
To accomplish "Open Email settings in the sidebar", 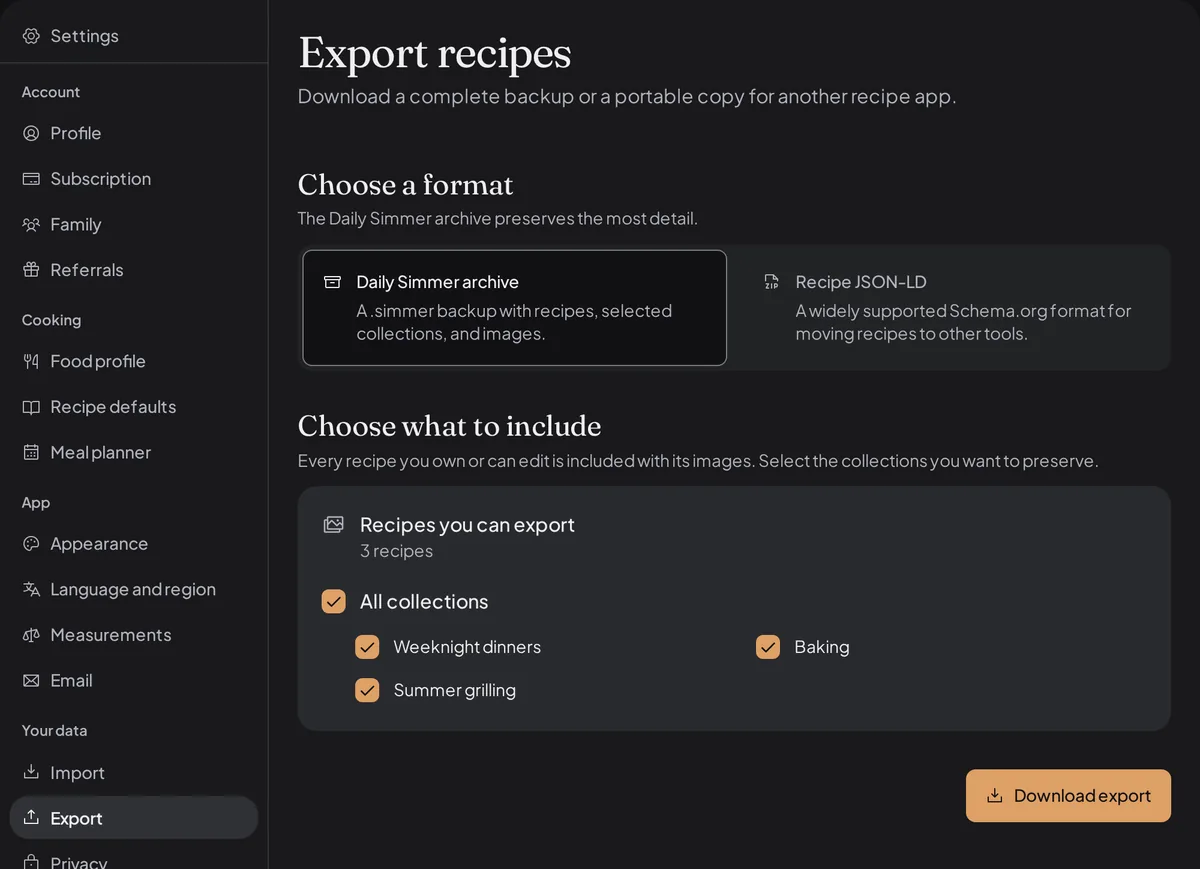I will 134,680.
